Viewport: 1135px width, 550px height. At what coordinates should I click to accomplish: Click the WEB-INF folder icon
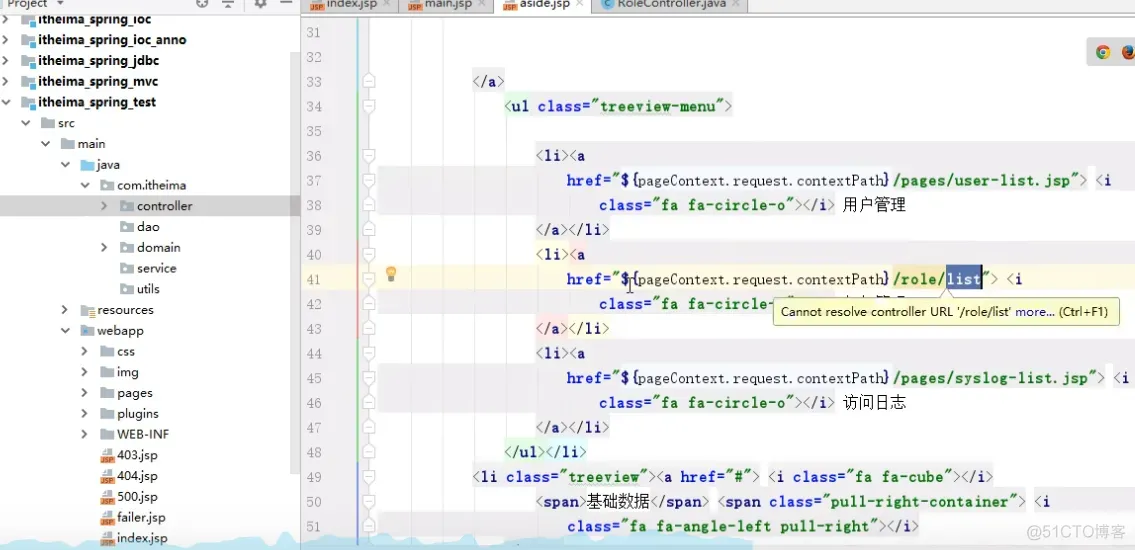107,435
